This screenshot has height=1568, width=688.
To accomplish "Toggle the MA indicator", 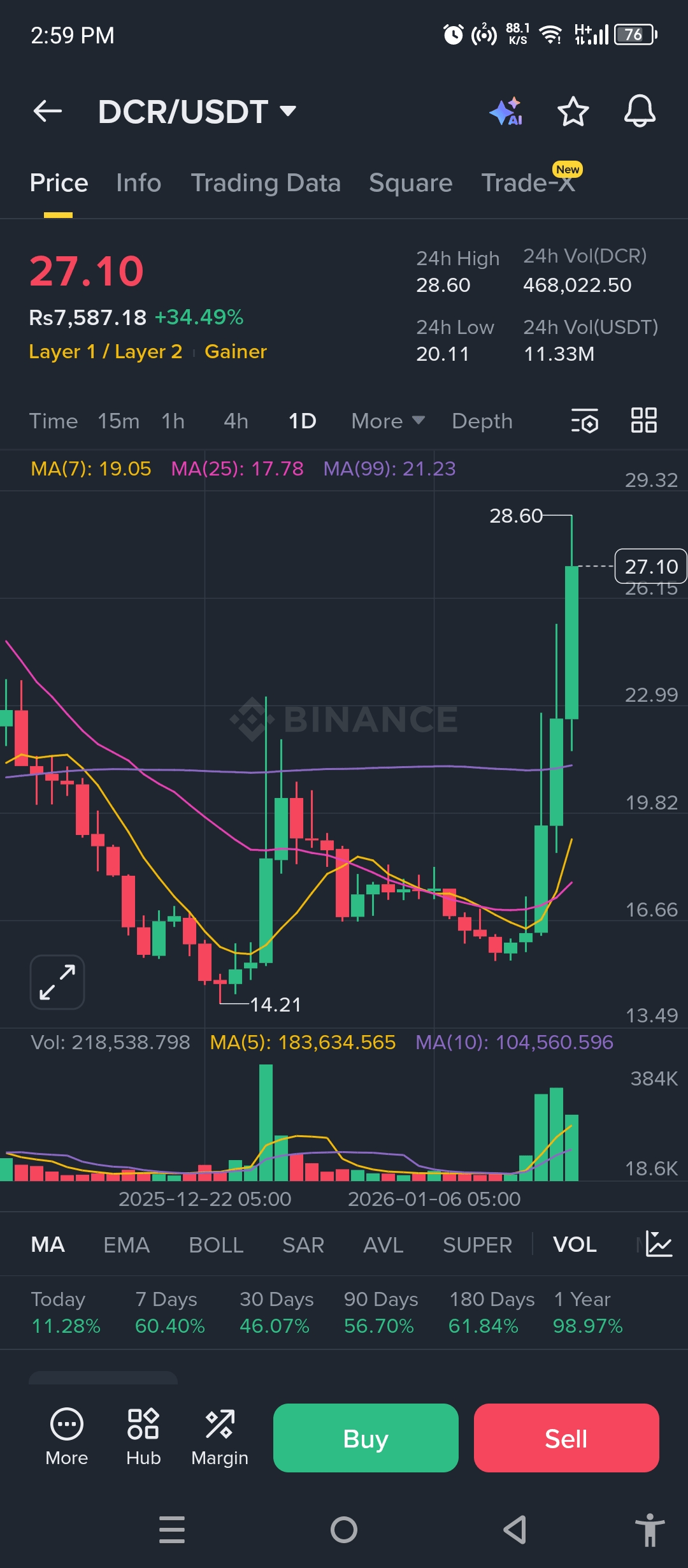I will pos(48,1244).
